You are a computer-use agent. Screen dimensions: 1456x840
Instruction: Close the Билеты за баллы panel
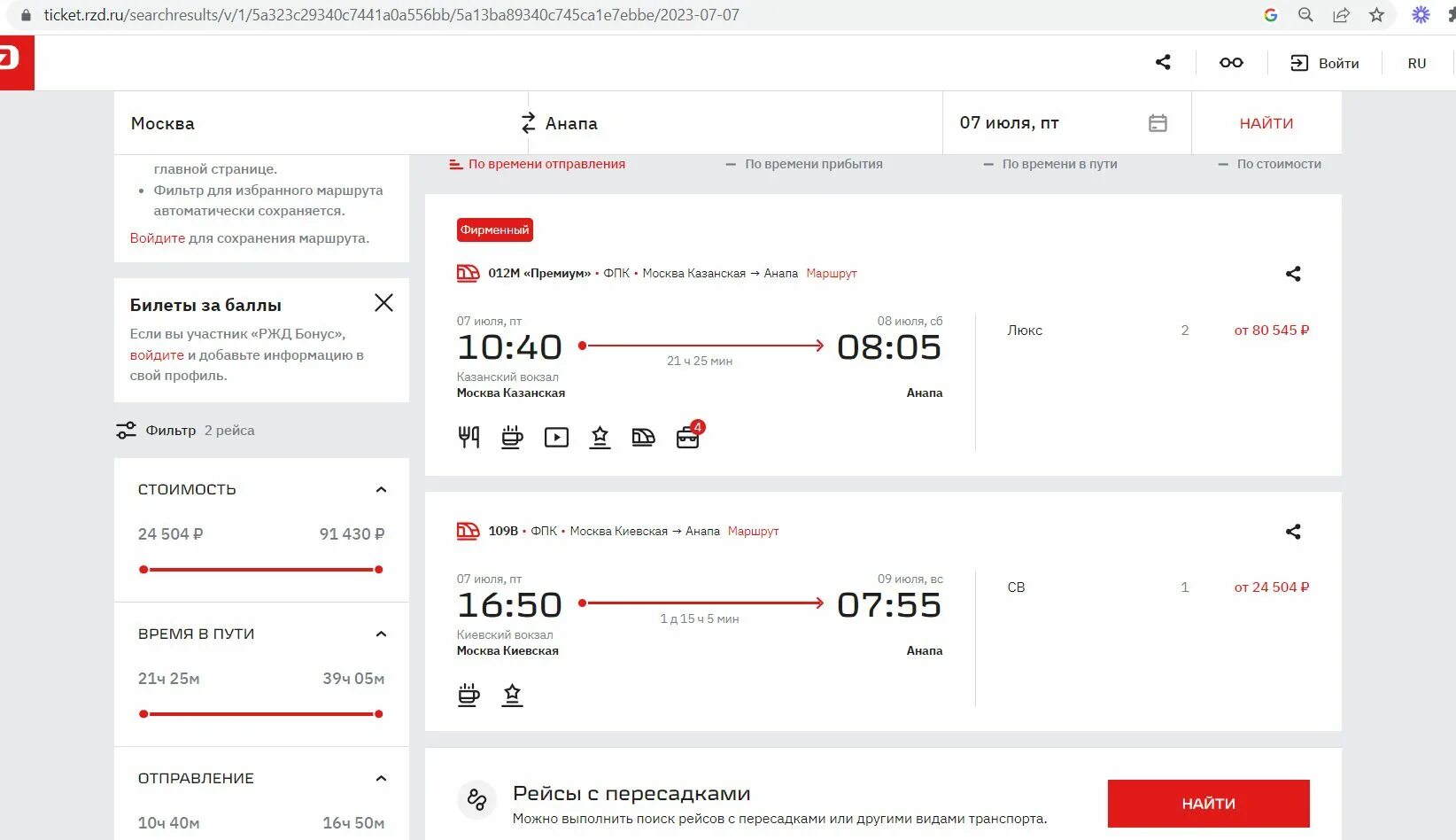[383, 303]
